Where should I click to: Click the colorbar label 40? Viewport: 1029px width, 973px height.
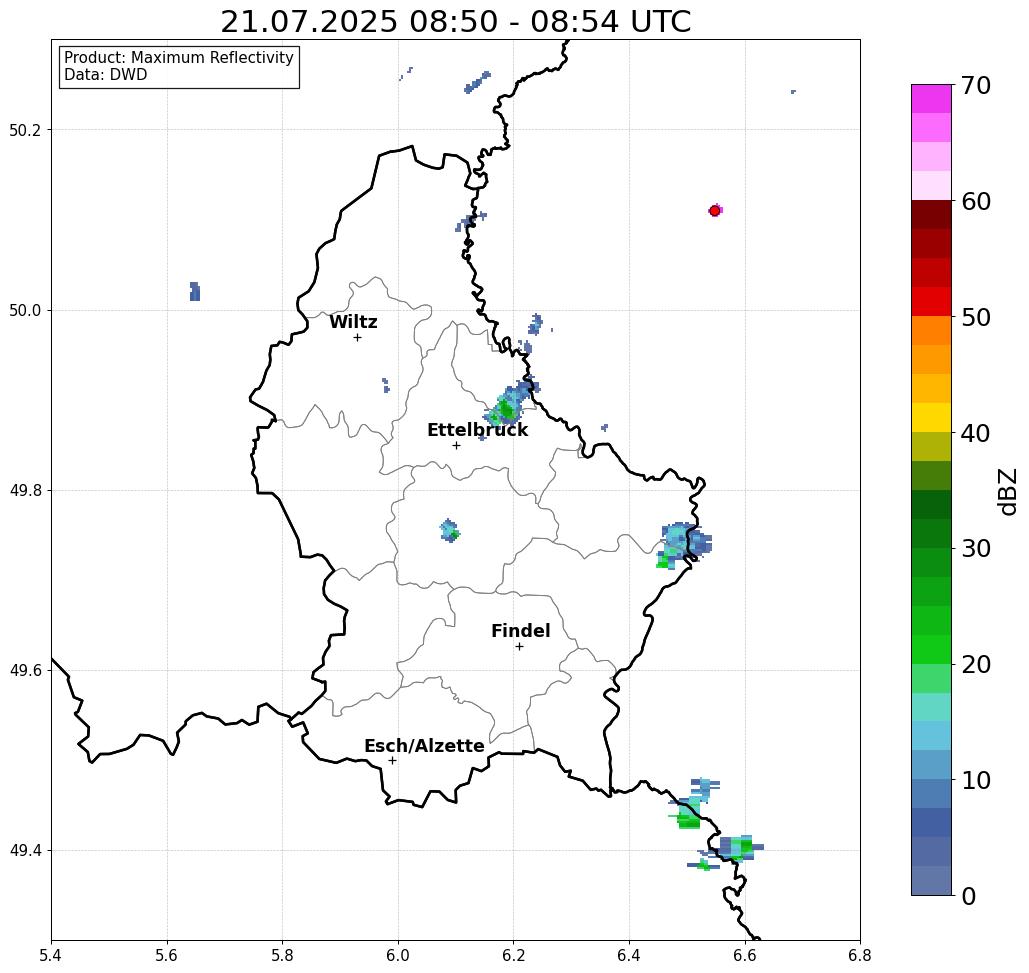975,433
